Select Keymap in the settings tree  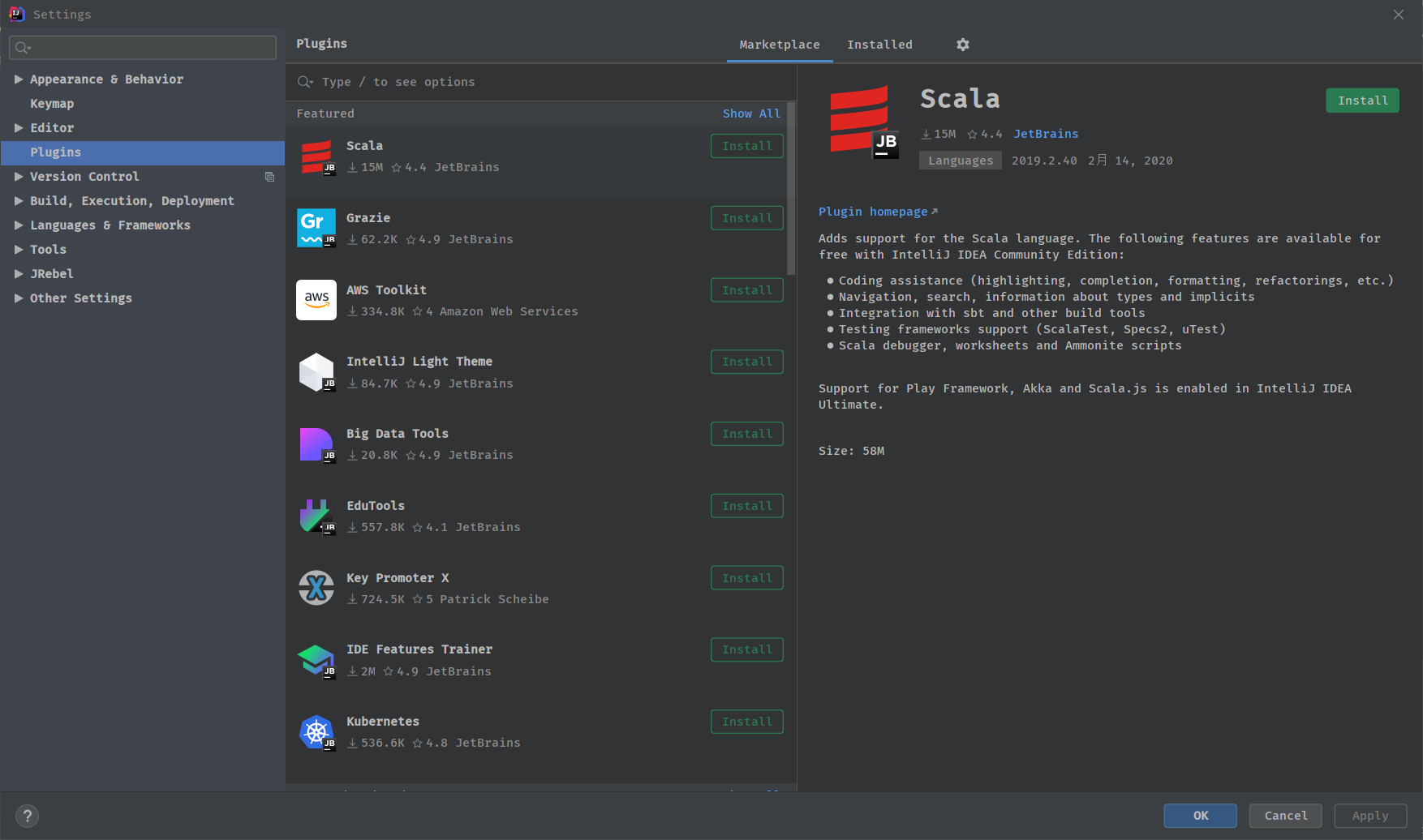pos(52,104)
